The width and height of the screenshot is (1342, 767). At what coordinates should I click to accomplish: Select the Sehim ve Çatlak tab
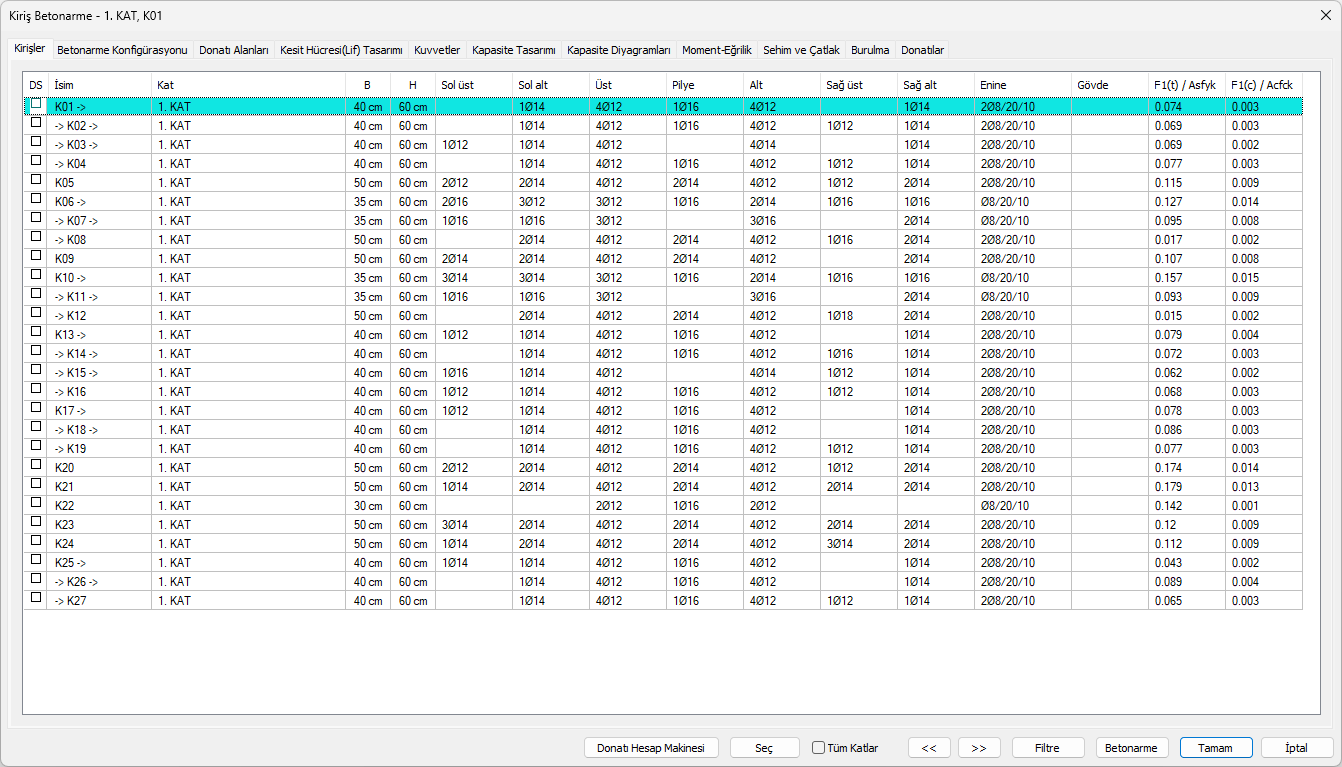click(x=801, y=50)
